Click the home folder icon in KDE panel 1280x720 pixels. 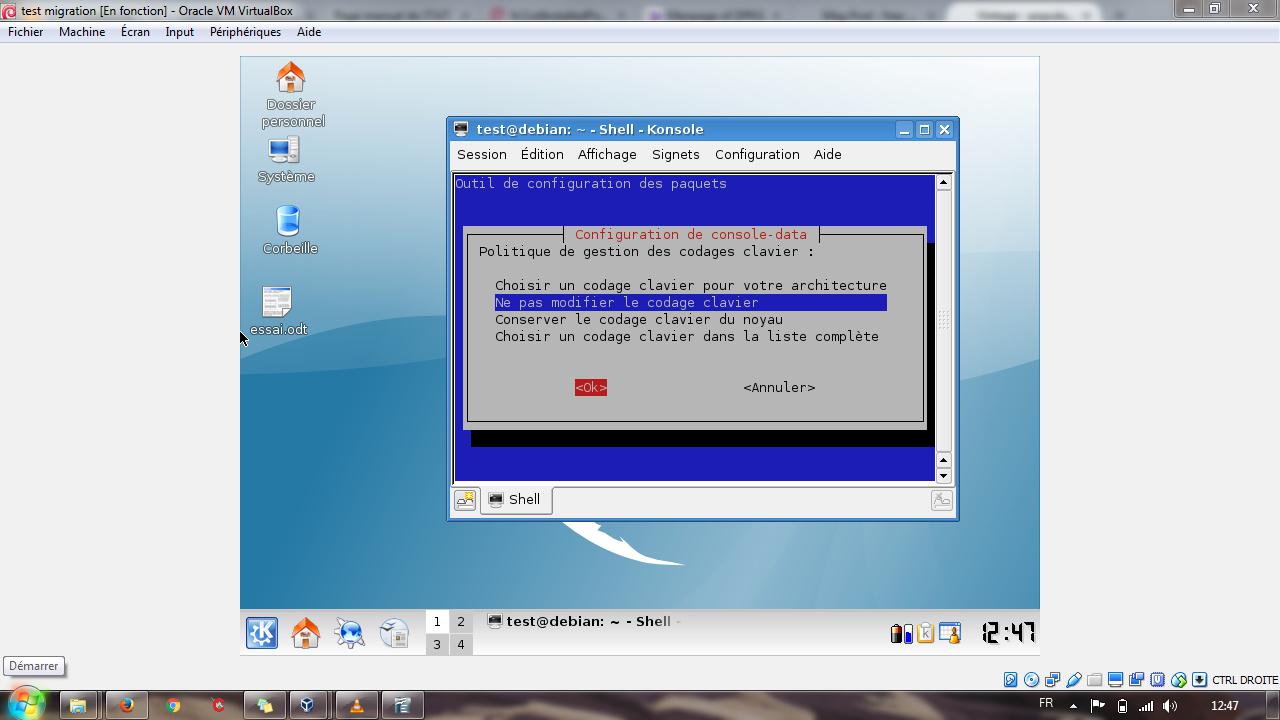(305, 632)
